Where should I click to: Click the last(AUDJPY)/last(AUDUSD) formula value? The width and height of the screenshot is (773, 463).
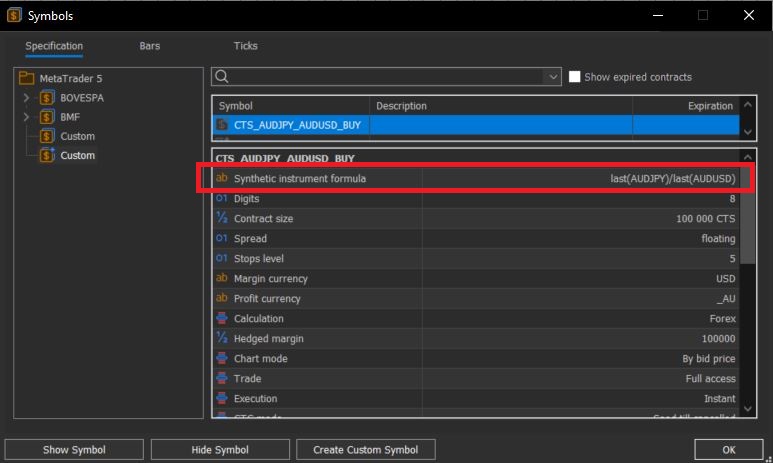[672, 178]
